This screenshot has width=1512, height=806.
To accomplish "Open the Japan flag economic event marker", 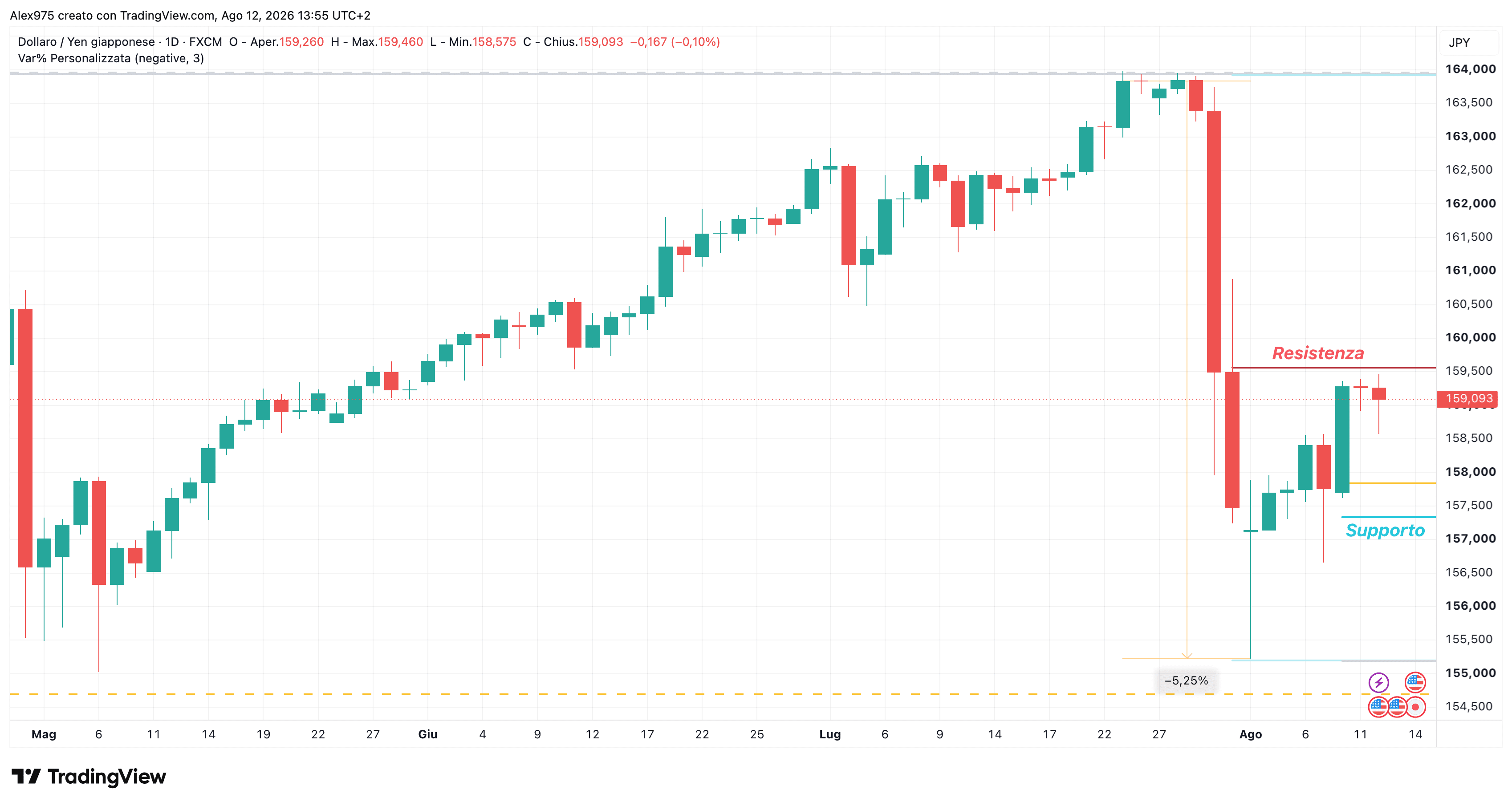I will click(1415, 707).
